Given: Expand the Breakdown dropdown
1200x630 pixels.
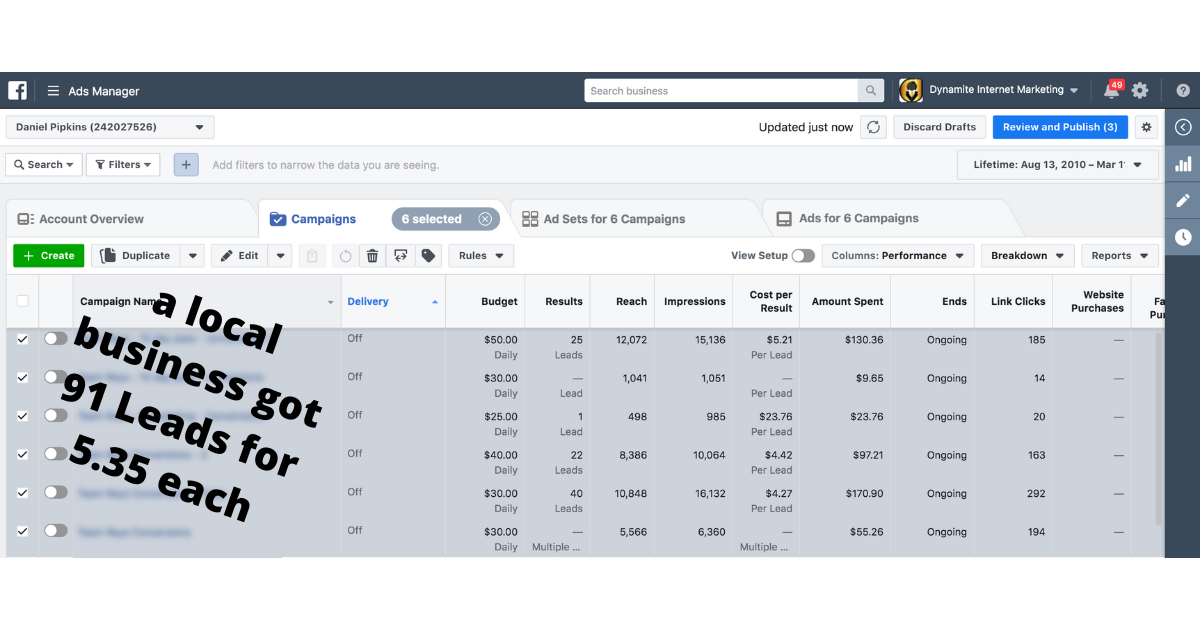Looking at the screenshot, I should [x=1027, y=256].
